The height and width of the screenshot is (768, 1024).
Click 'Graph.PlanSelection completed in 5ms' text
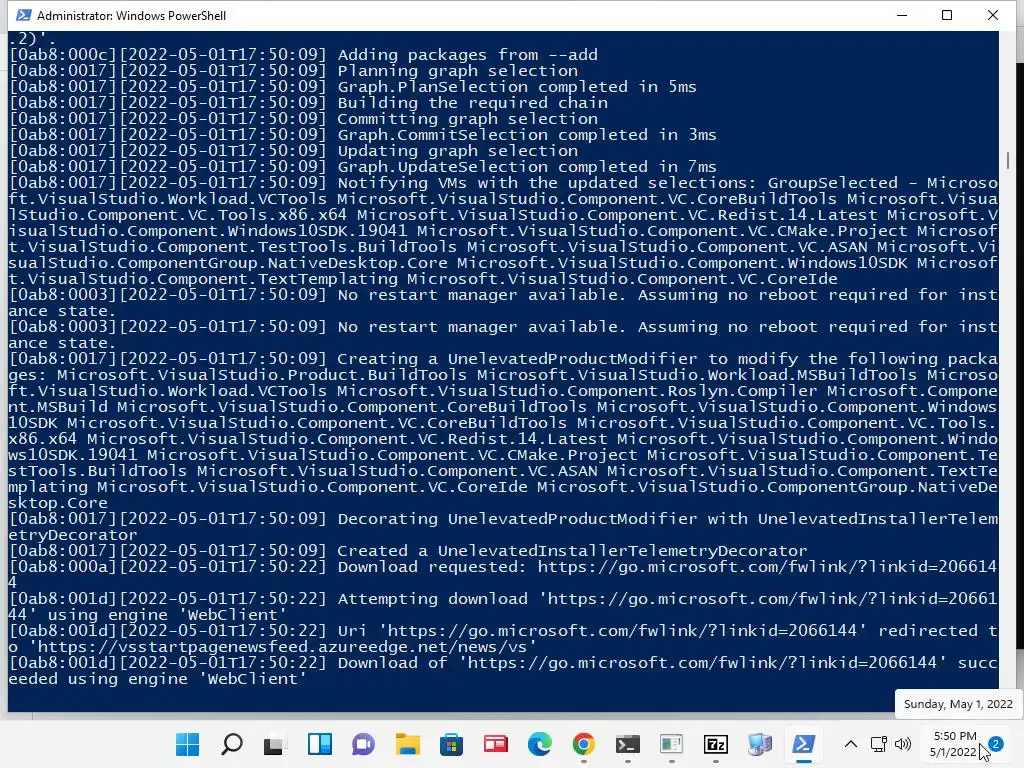coord(517,87)
